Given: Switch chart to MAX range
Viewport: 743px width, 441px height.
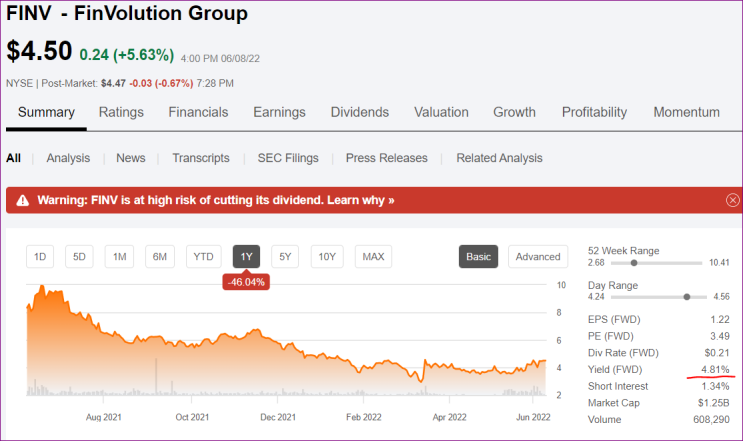Looking at the screenshot, I should coord(373,257).
